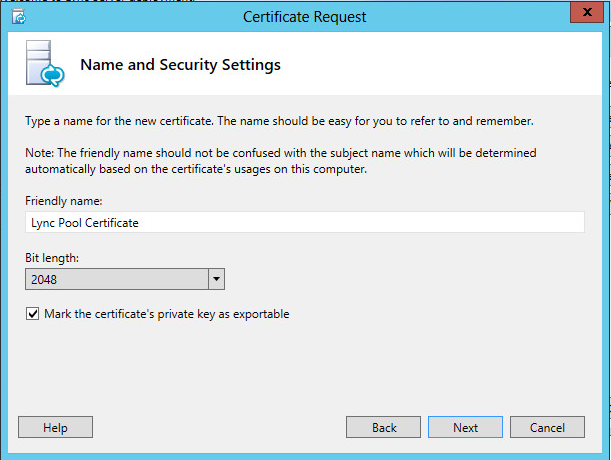The image size is (611, 460).
Task: Click the 'Mark the certificate's private key as exportable' label
Action: pos(166,314)
